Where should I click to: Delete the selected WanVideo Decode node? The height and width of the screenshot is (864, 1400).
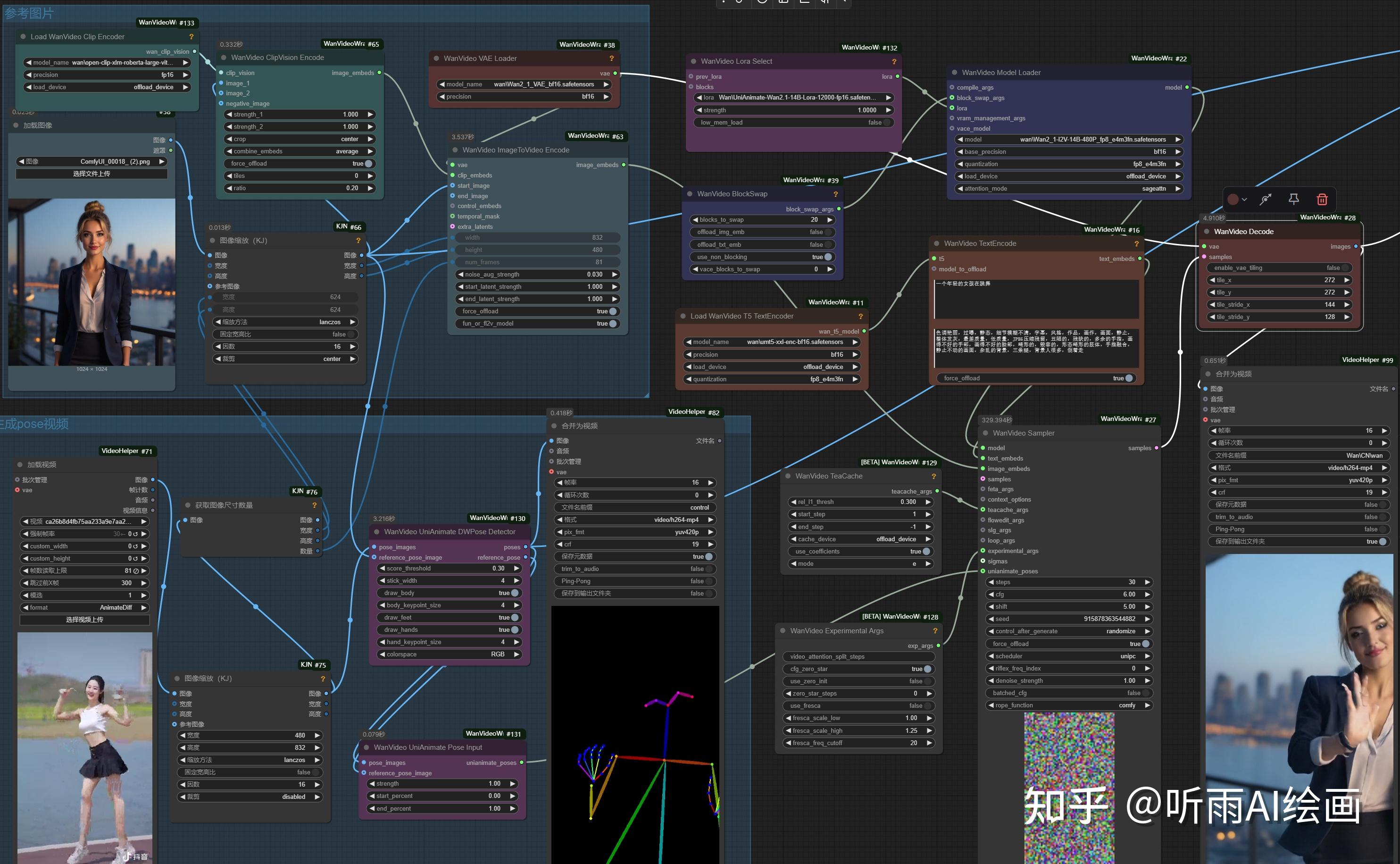click(1322, 200)
